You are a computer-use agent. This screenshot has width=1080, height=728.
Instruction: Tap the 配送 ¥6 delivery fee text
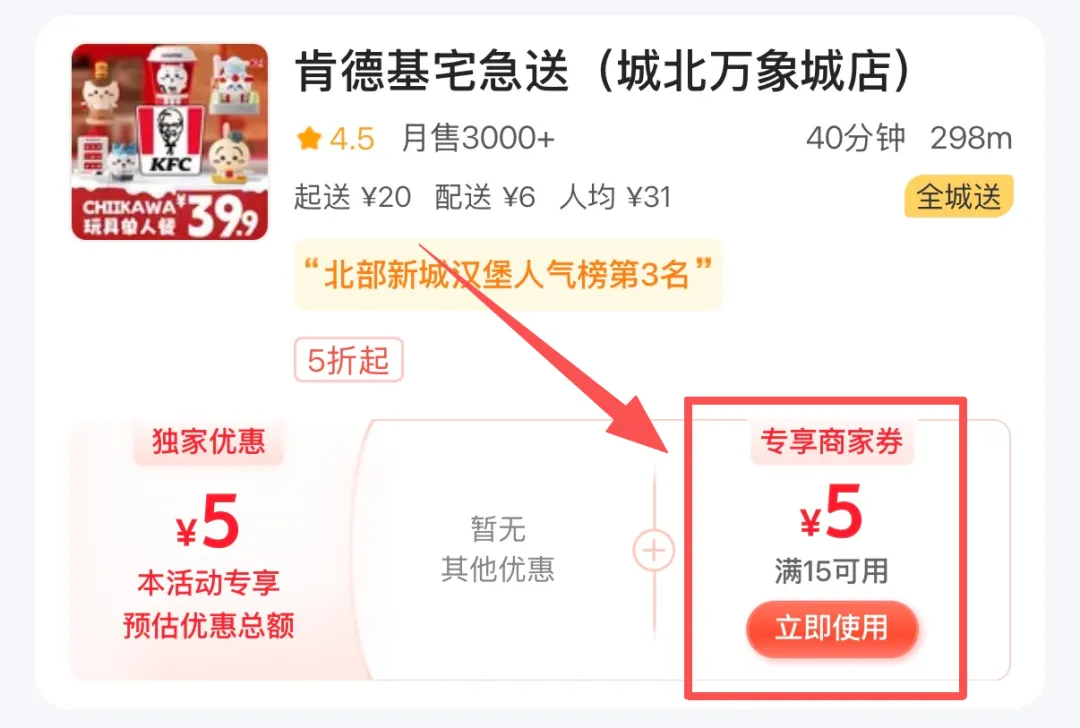tap(485, 197)
